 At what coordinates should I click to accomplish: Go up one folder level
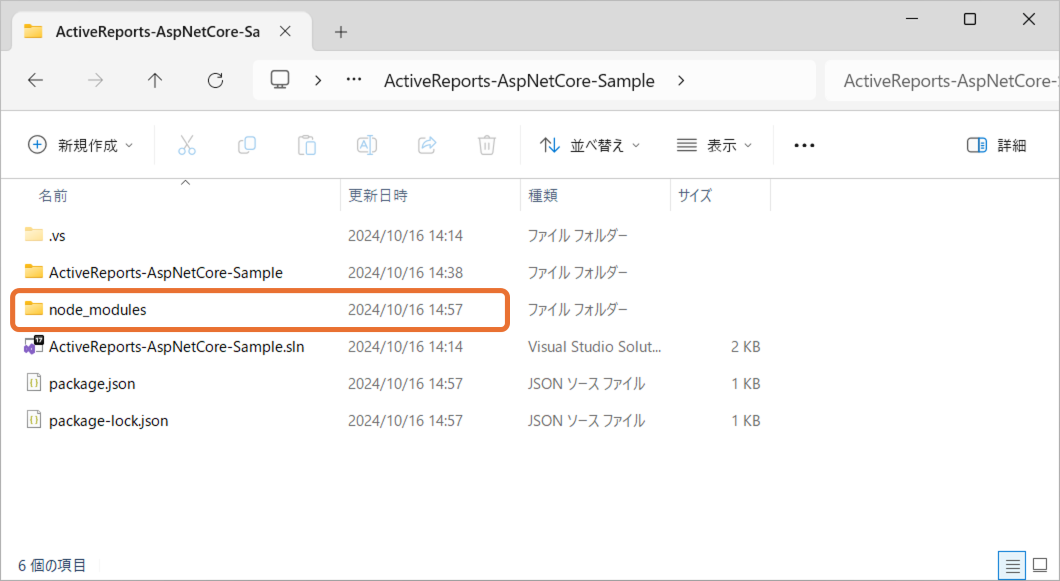click(155, 80)
